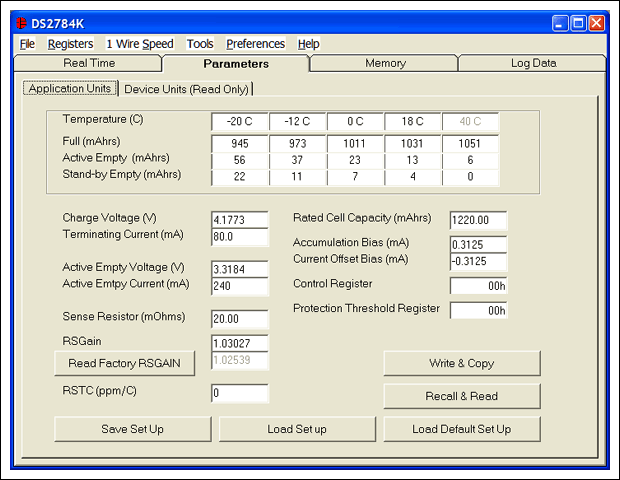Open the Tools menu
Viewport: 620px width, 480px height.
[200, 44]
